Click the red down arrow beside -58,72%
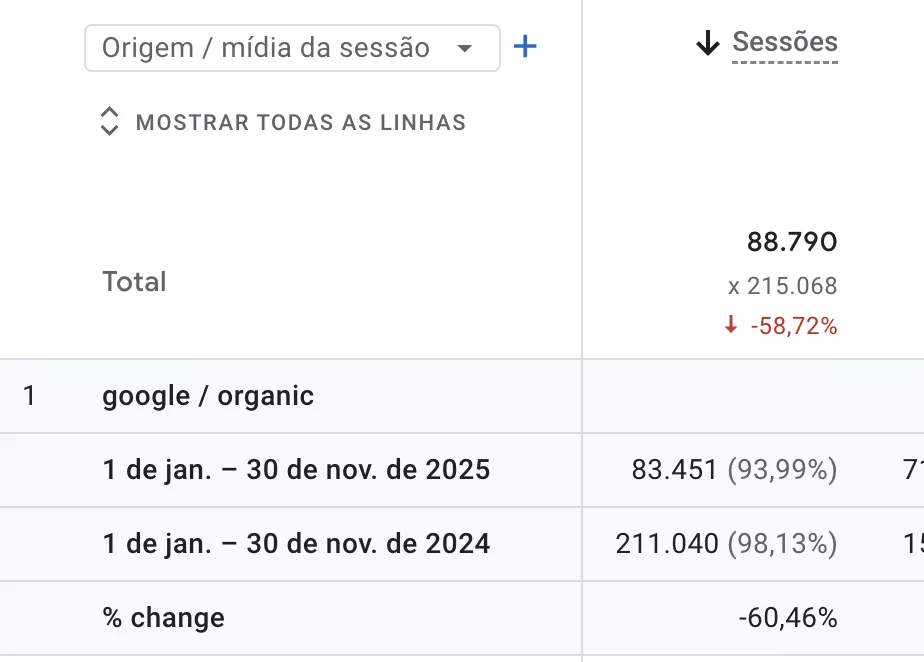 [x=731, y=325]
